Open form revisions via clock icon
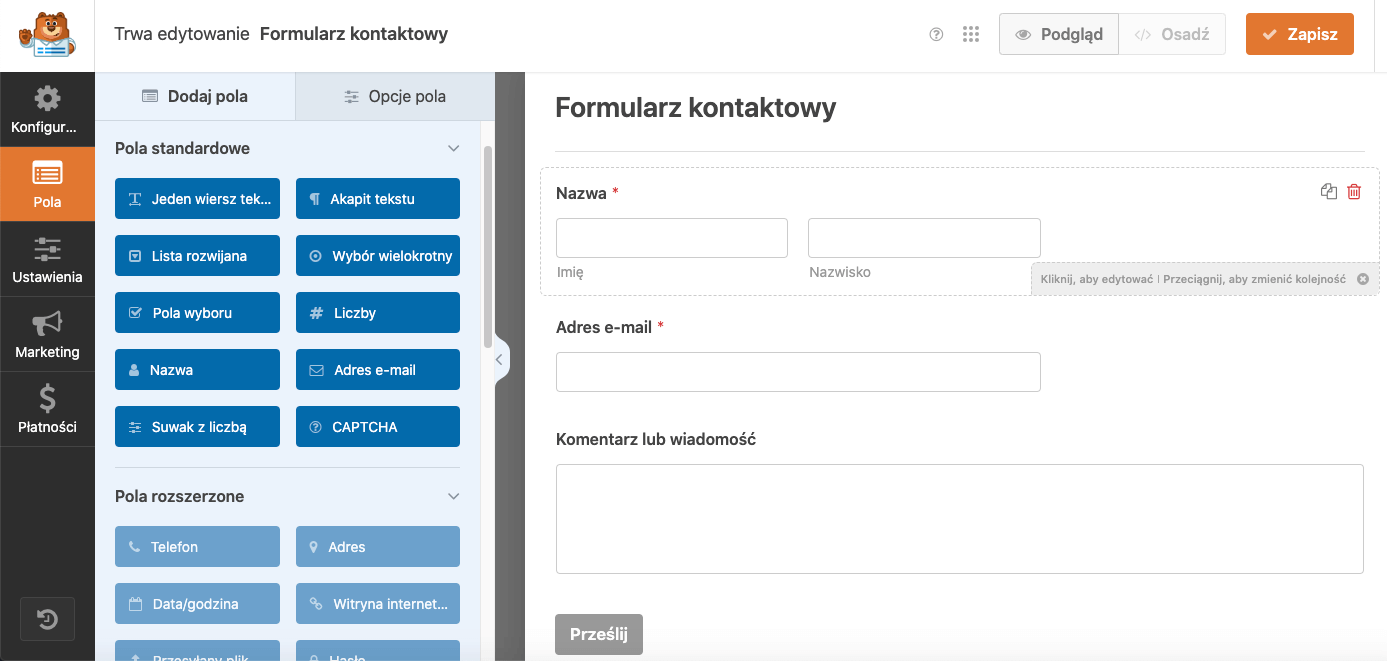 (x=47, y=619)
